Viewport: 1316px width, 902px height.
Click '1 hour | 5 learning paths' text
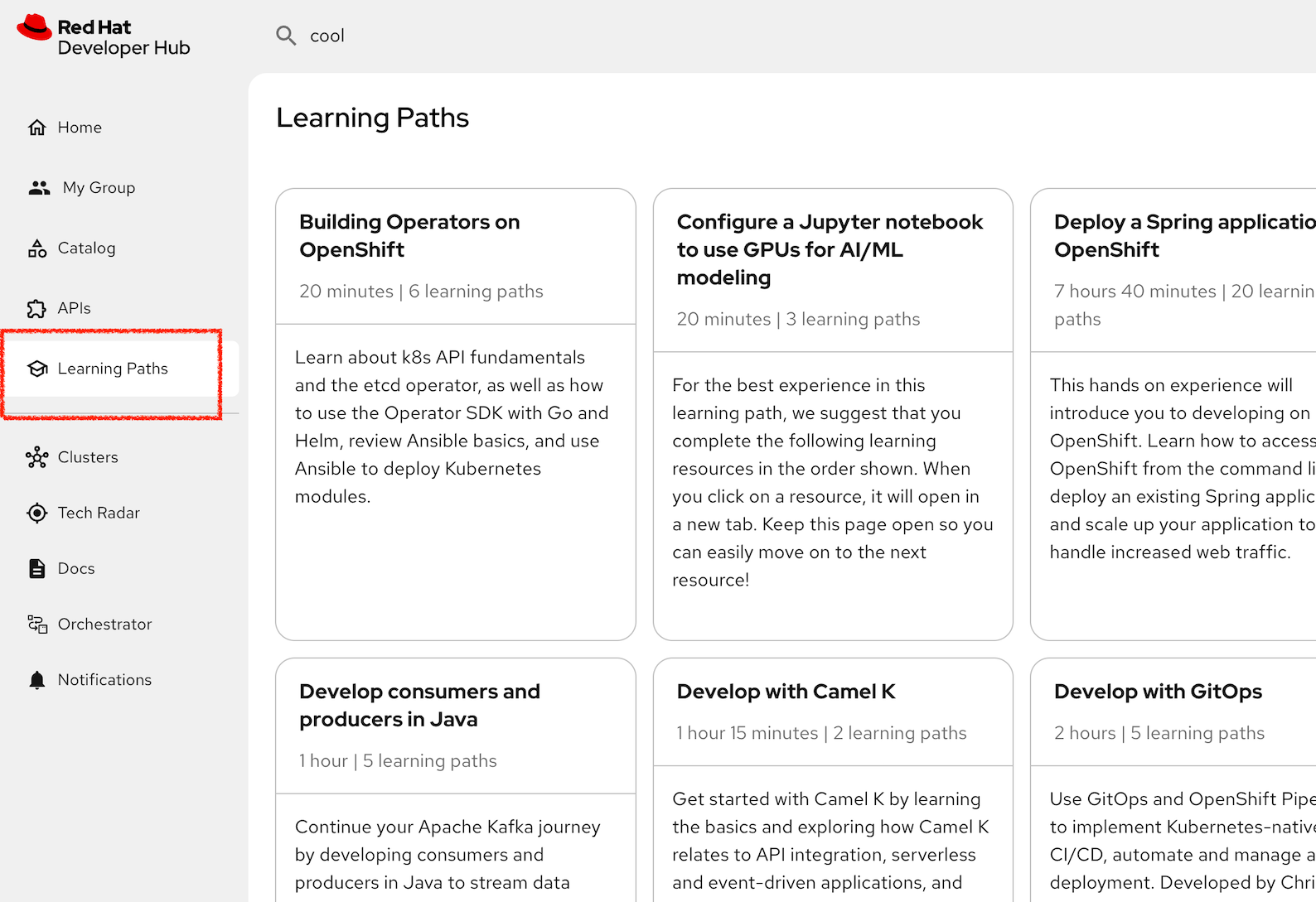[398, 761]
